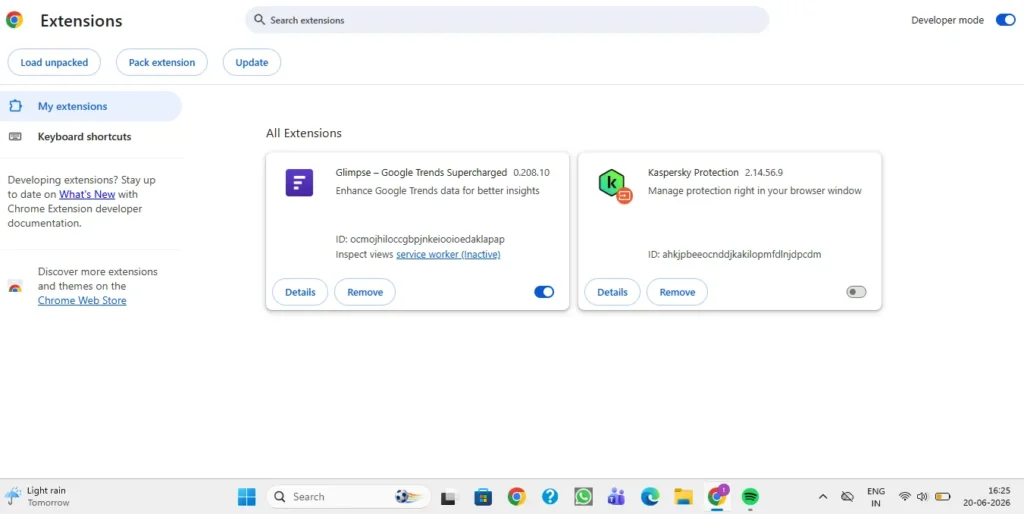The width and height of the screenshot is (1024, 514).
Task: Disable the Glimpse extension toggle
Action: [544, 292]
